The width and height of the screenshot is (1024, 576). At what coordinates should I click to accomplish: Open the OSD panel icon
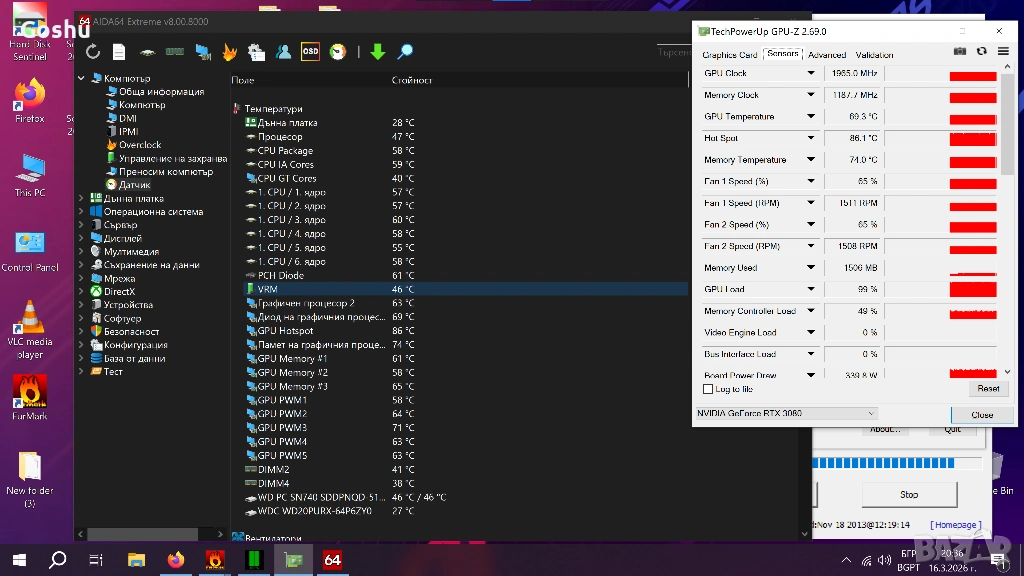pos(310,52)
